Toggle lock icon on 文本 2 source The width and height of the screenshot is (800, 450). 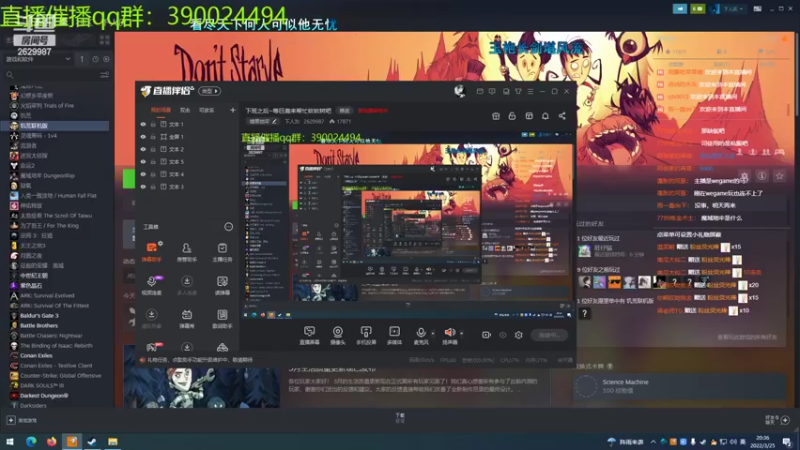point(153,149)
